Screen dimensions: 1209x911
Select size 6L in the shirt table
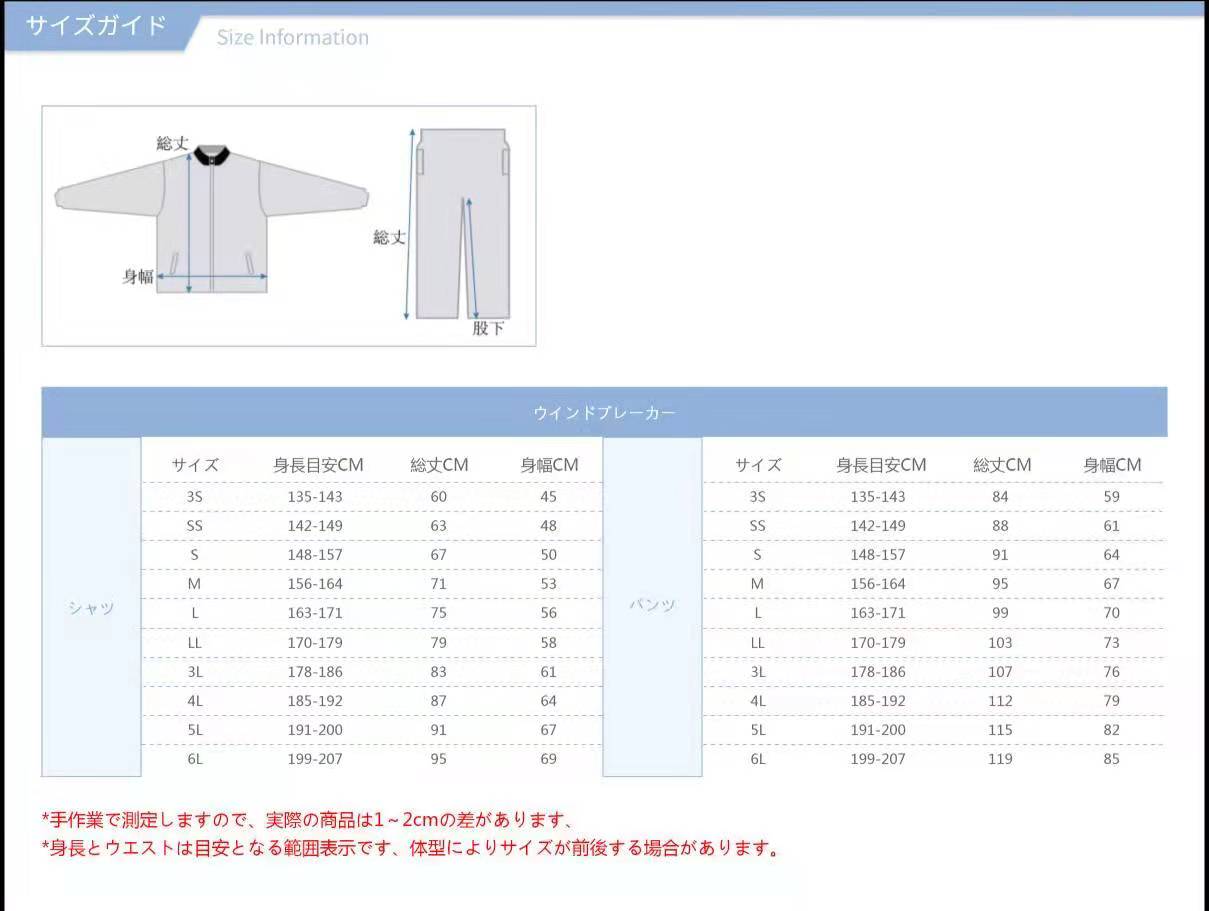[x=197, y=759]
